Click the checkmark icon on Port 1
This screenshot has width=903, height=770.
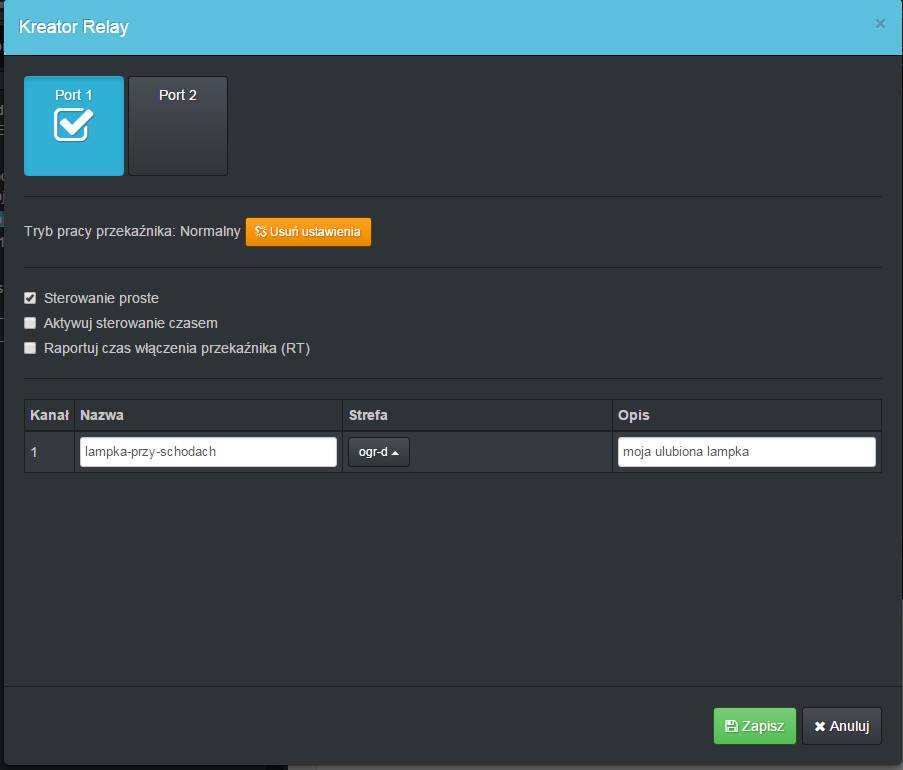(73, 124)
